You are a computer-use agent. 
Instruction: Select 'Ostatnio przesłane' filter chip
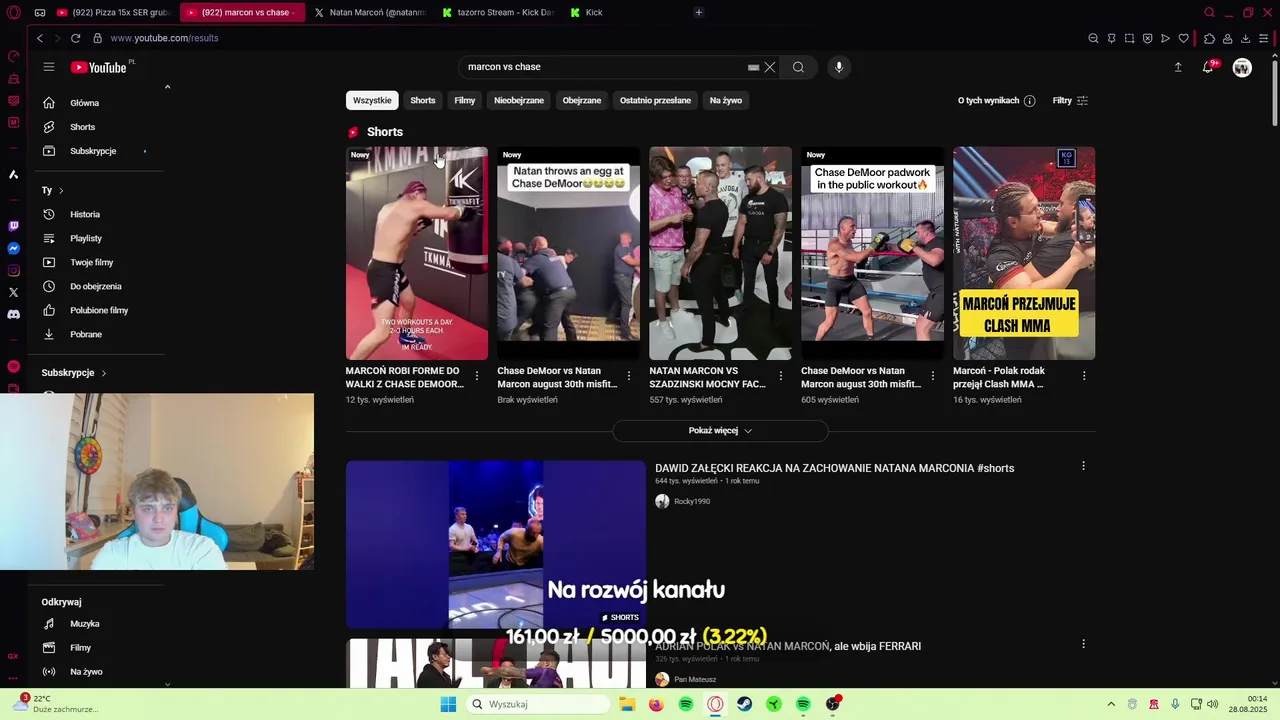coord(655,101)
